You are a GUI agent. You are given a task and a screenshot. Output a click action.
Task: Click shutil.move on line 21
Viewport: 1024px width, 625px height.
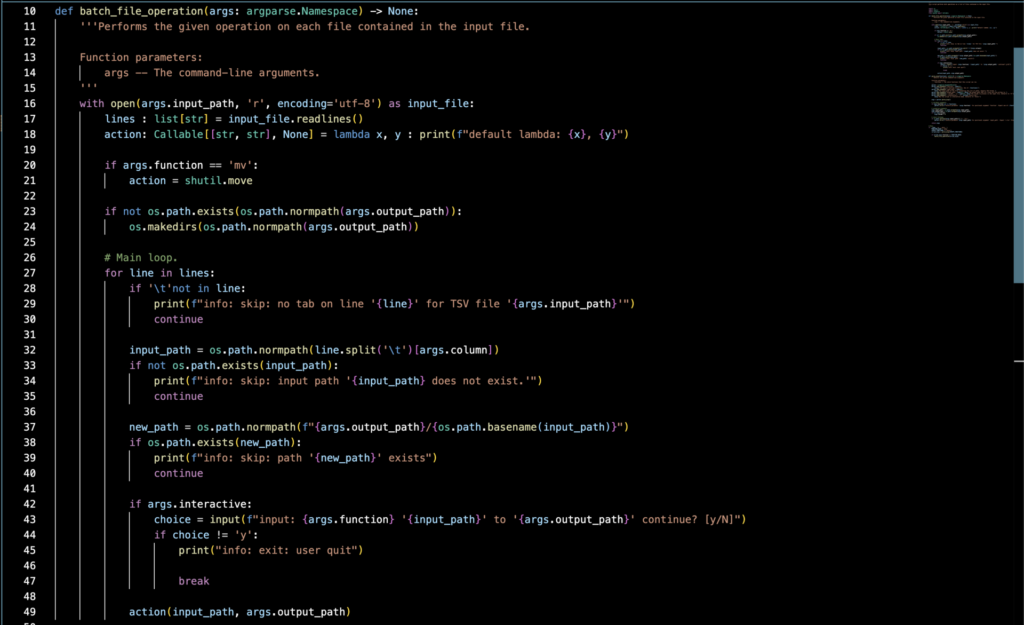[218, 181]
